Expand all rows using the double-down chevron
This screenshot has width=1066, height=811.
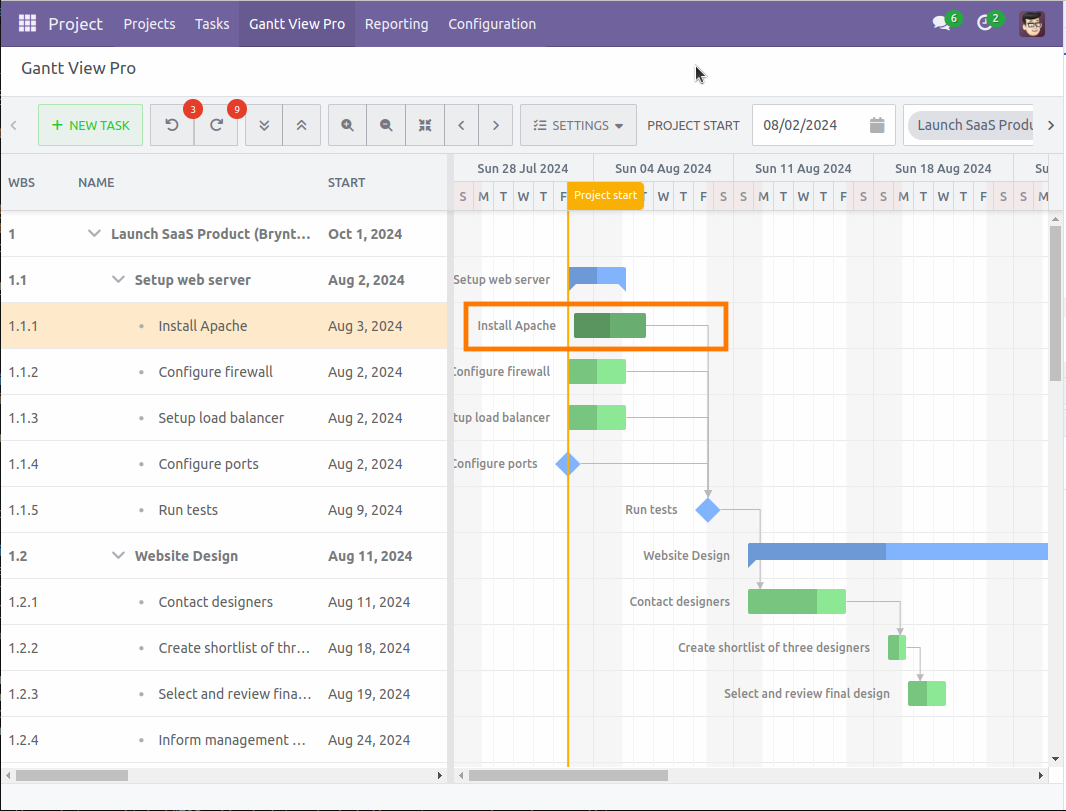pyautogui.click(x=263, y=125)
